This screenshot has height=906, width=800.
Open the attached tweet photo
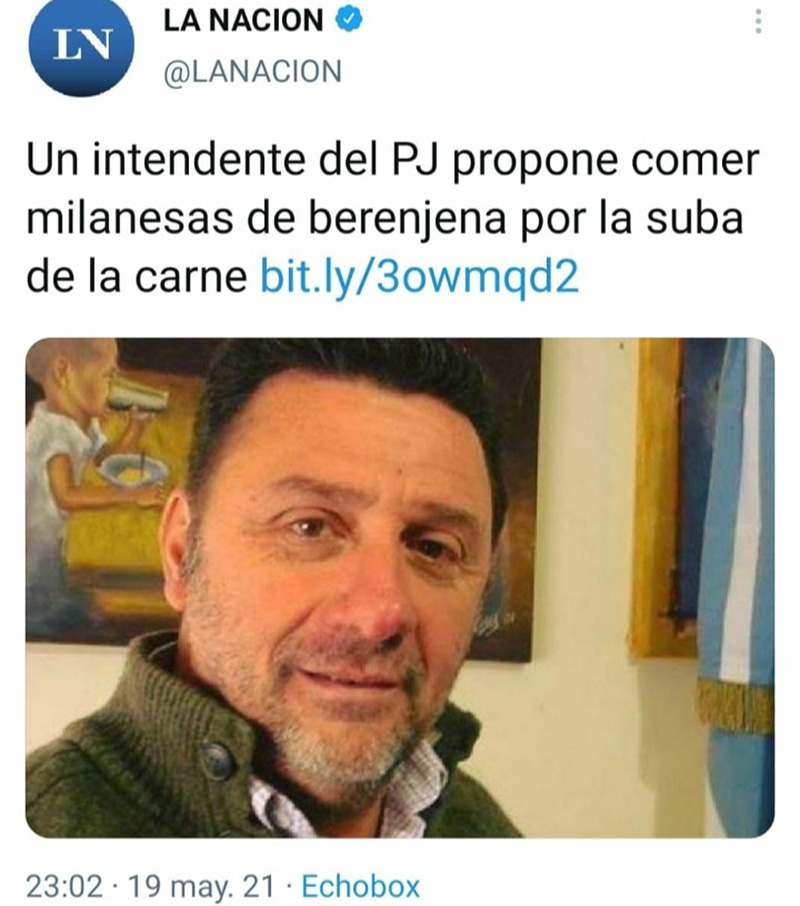[x=400, y=588]
